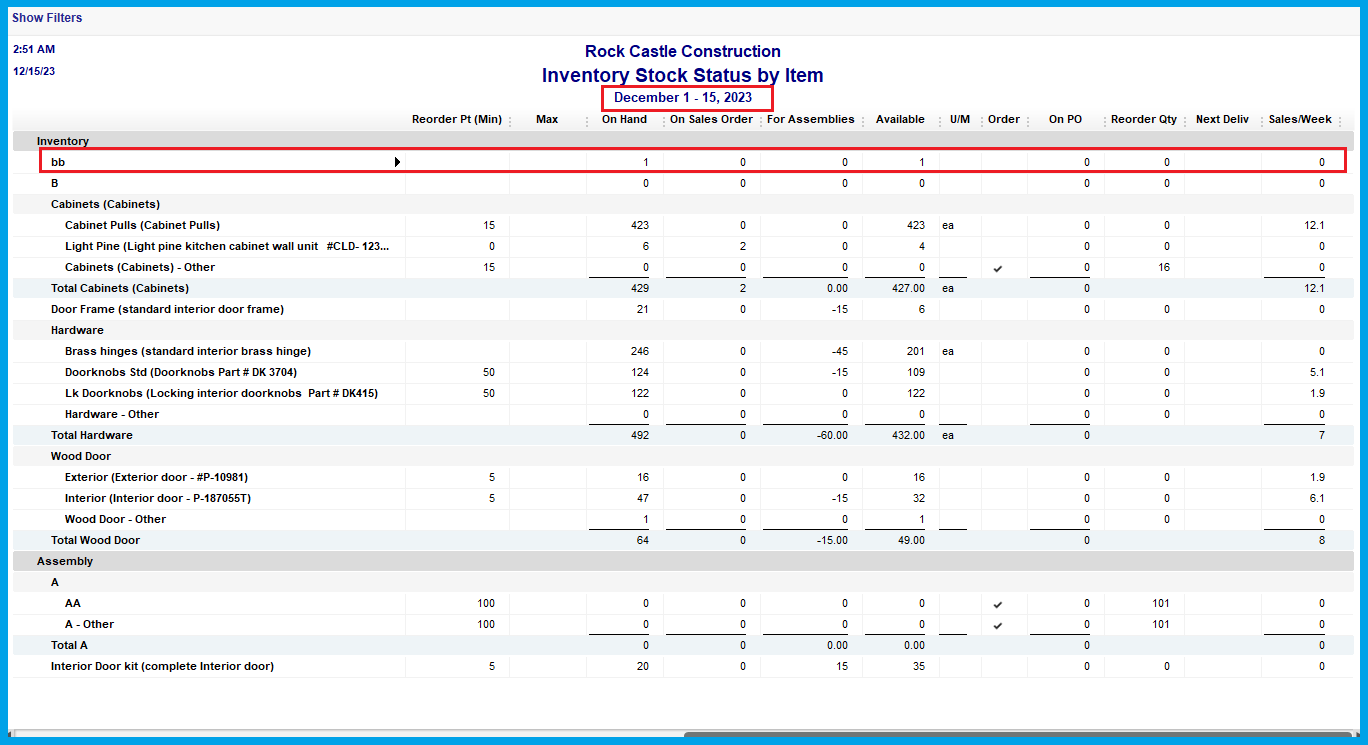
Task: Click the On Hand column header
Action: 624,119
